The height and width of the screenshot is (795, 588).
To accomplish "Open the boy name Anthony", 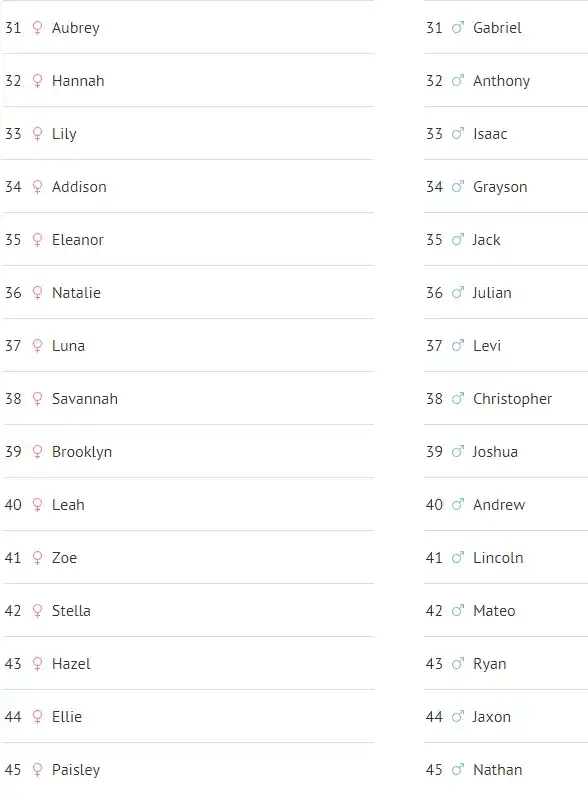I will (501, 81).
